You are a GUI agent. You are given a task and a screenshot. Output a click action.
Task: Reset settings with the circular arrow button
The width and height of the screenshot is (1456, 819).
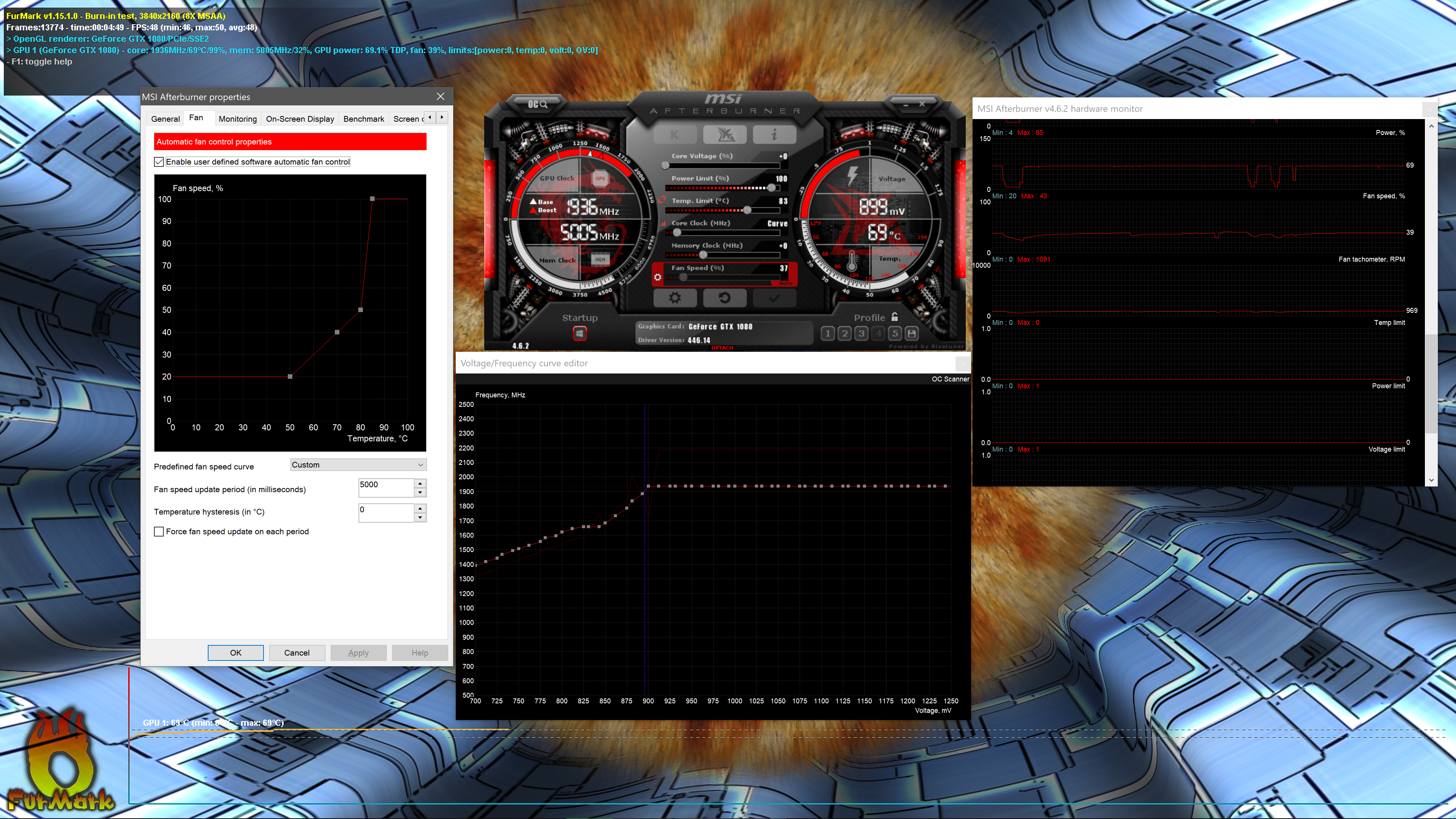click(x=725, y=298)
